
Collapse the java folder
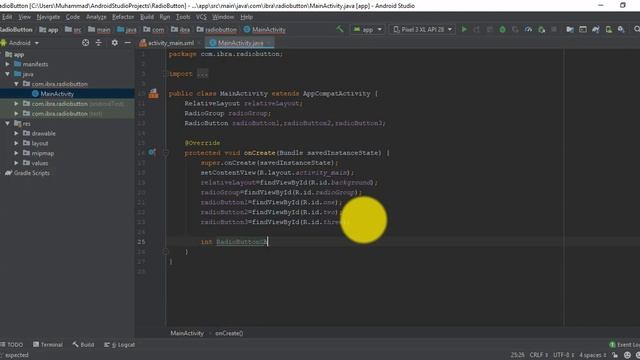7,74
